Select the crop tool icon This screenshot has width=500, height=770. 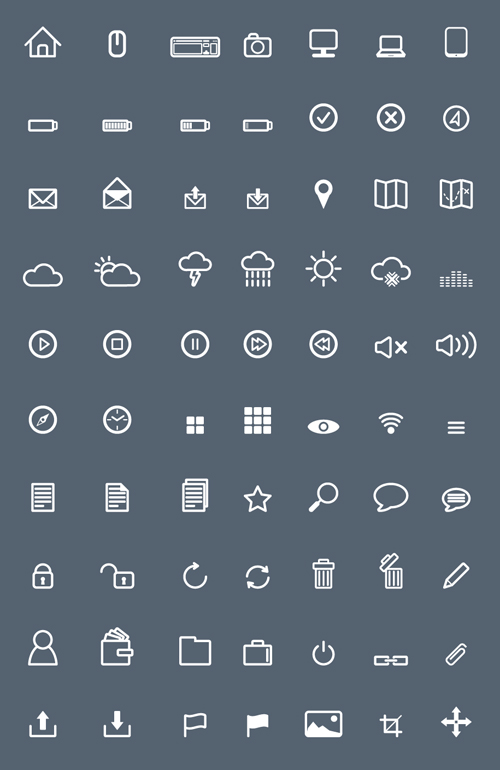point(391,725)
